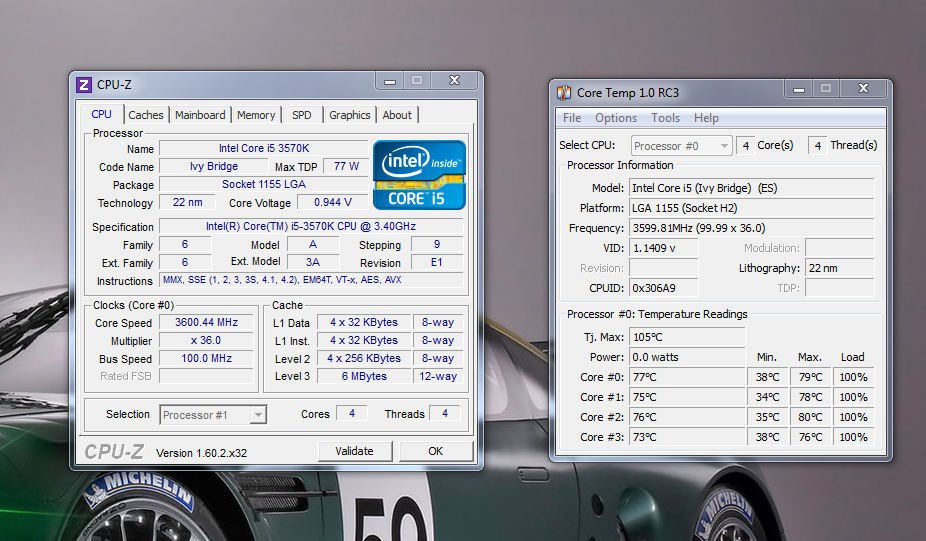This screenshot has width=926, height=541.
Task: Close the CPU-Z window
Action: (454, 80)
